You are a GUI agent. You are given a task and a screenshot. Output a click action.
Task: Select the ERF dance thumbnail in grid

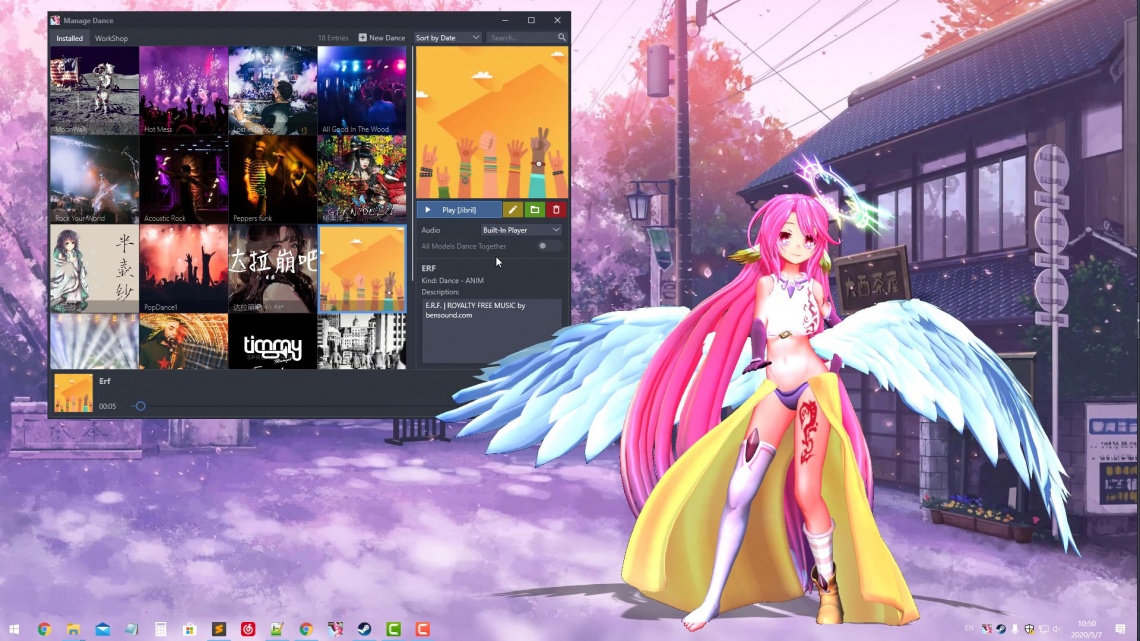pos(362,268)
